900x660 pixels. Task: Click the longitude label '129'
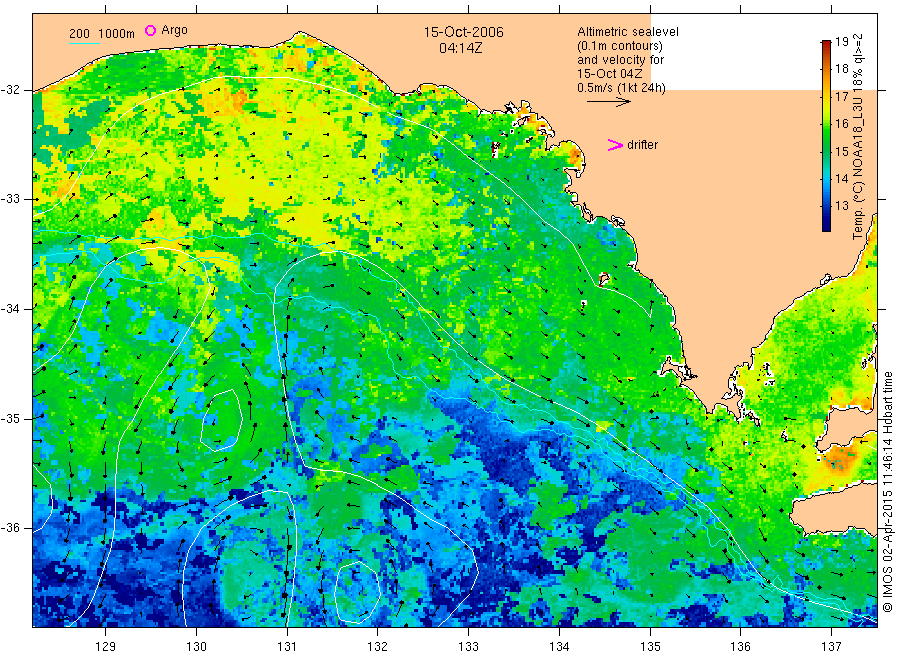[x=106, y=647]
